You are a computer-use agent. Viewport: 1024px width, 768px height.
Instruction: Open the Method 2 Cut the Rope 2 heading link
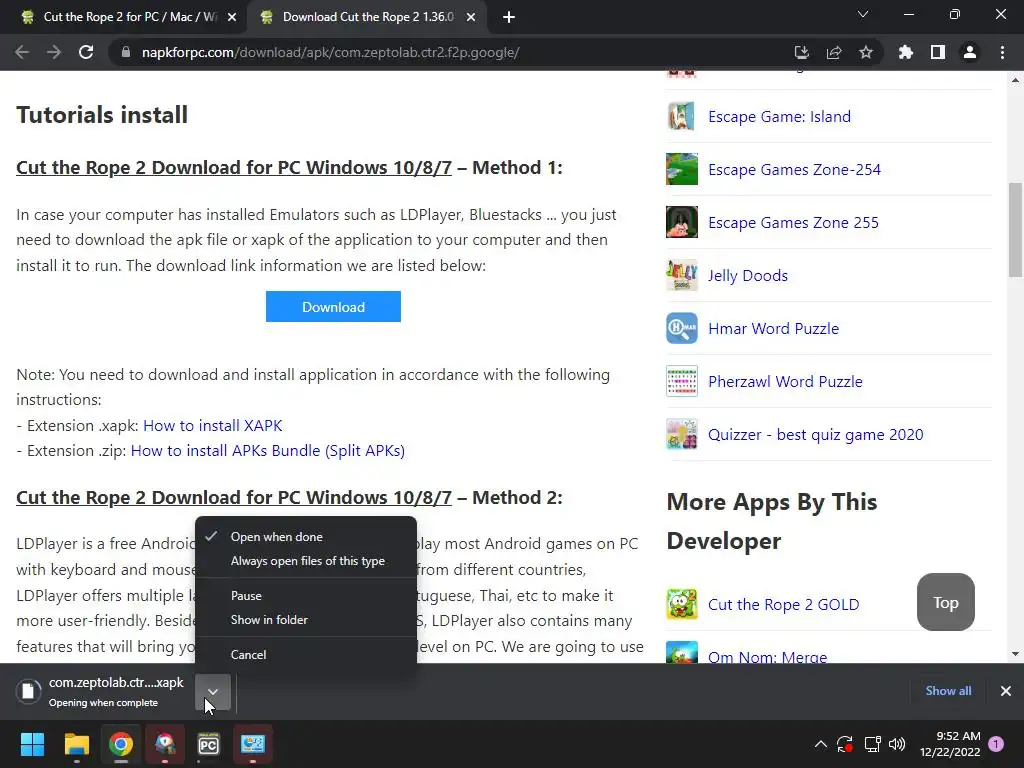[234, 498]
